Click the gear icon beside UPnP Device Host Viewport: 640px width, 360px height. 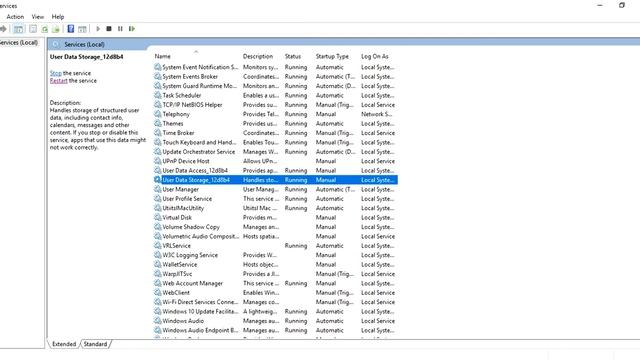(x=158, y=161)
